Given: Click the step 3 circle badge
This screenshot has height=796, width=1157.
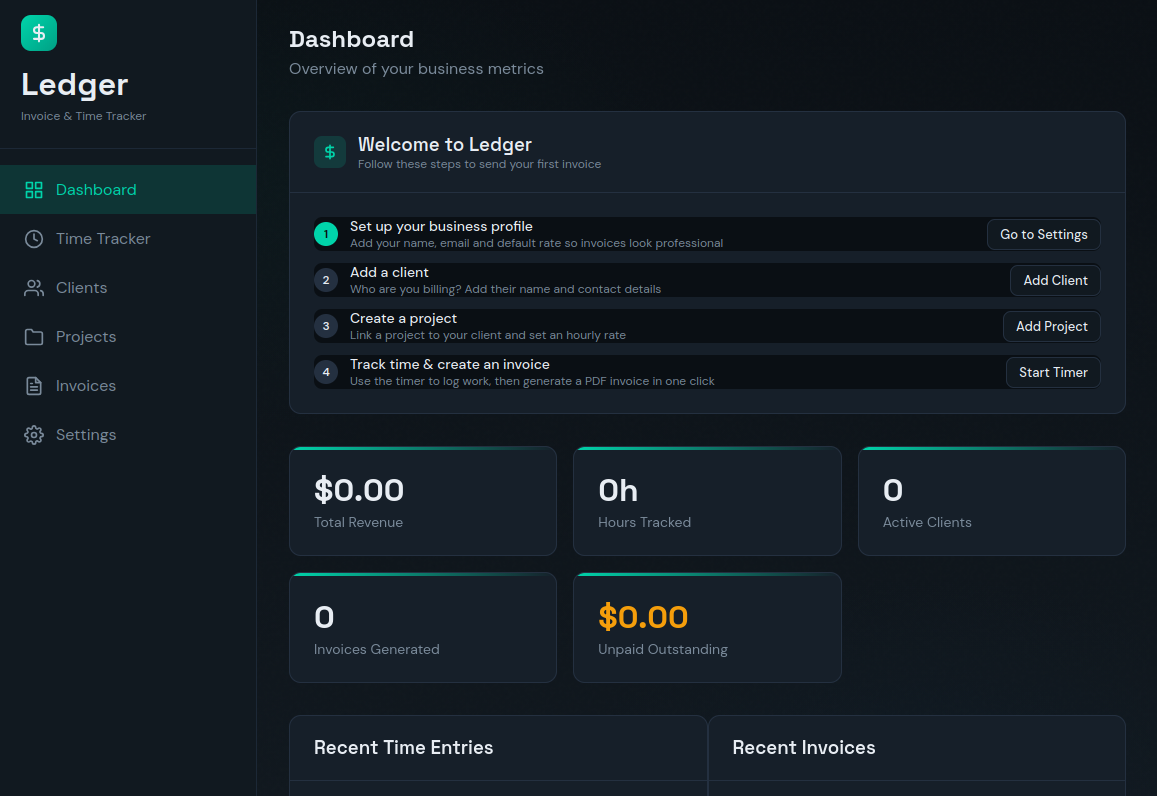Looking at the screenshot, I should (x=326, y=326).
